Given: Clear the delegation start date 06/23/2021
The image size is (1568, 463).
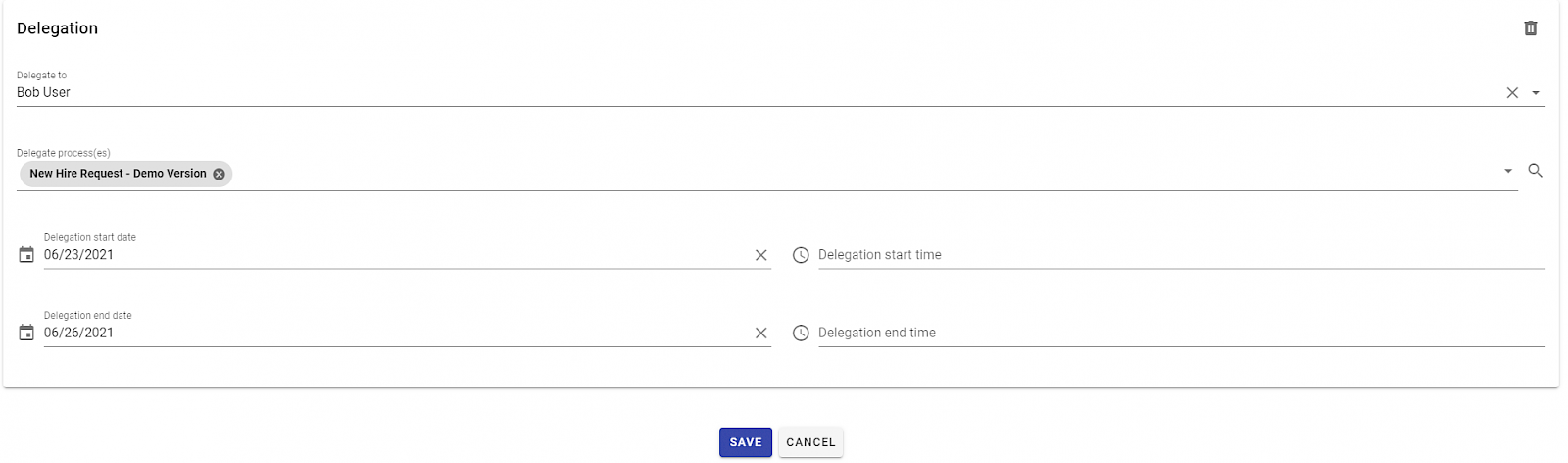Looking at the screenshot, I should coord(760,255).
